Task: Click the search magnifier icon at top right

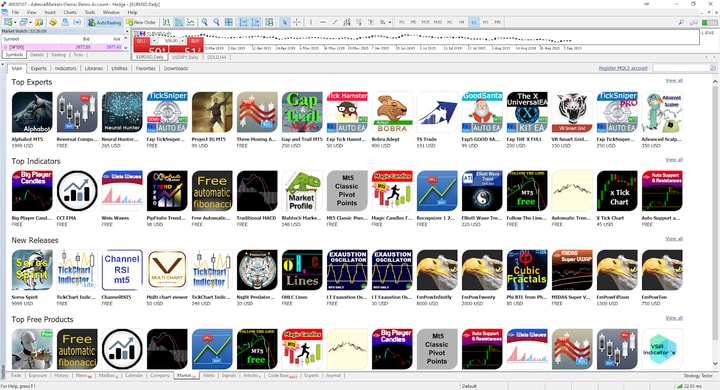Action: [681, 22]
